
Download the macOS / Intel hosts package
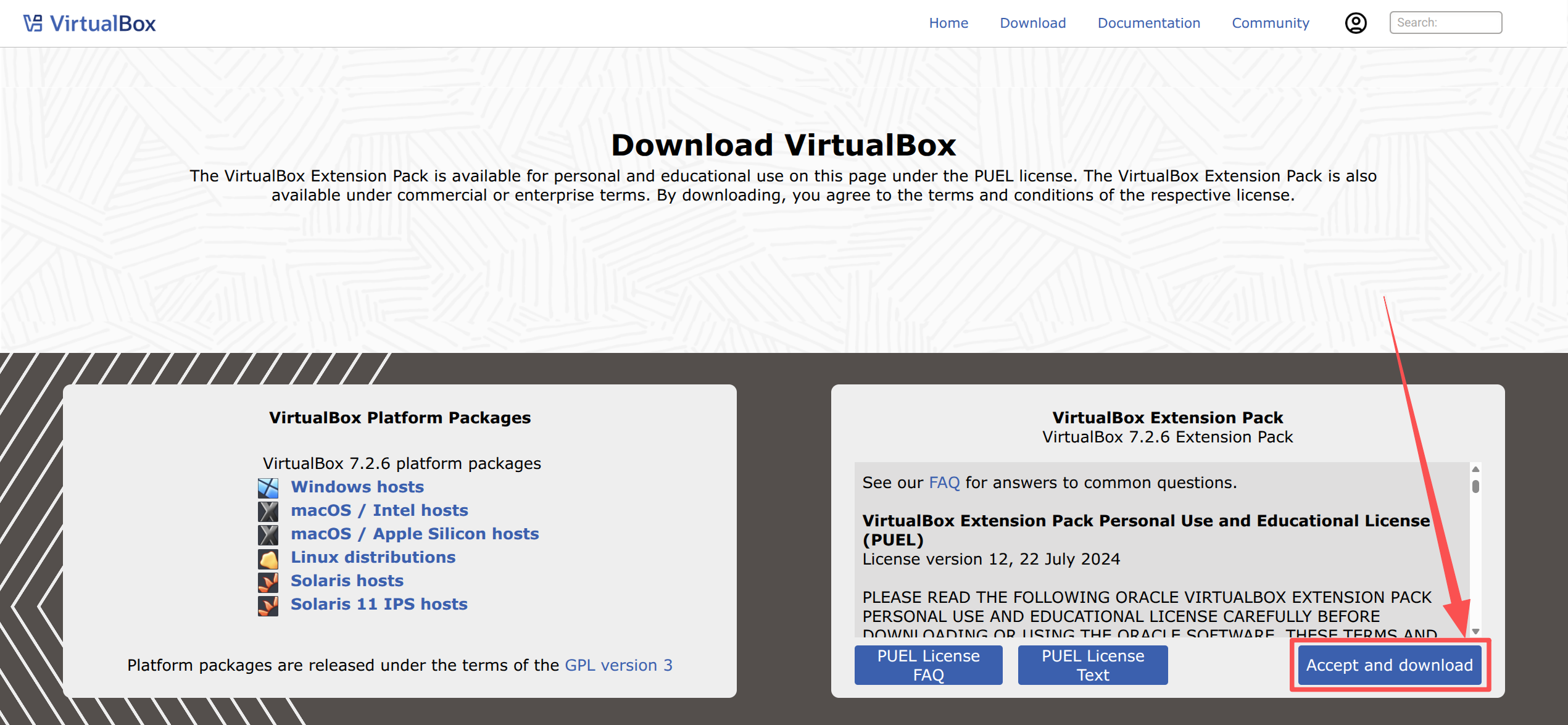[x=380, y=510]
